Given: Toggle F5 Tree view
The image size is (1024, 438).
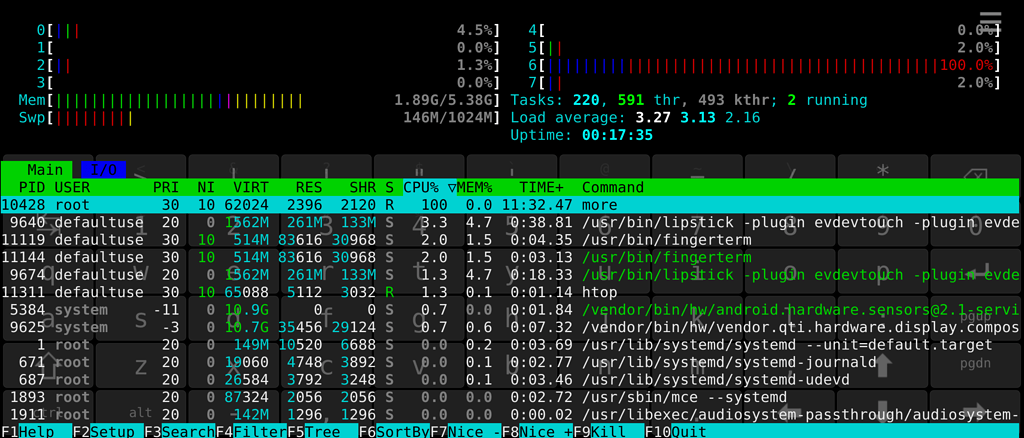Looking at the screenshot, I should tap(323, 431).
